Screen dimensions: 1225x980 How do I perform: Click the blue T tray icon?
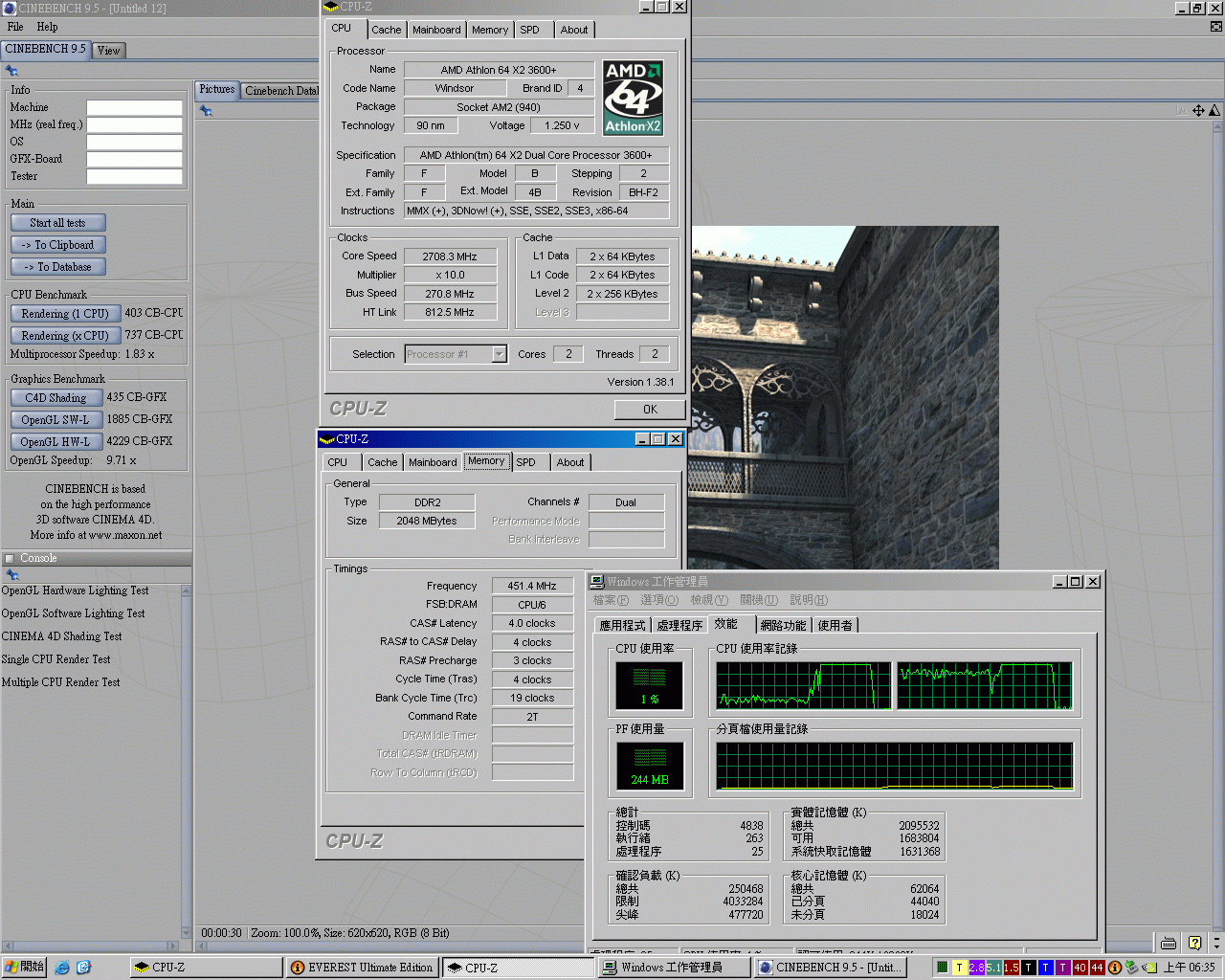[1045, 968]
